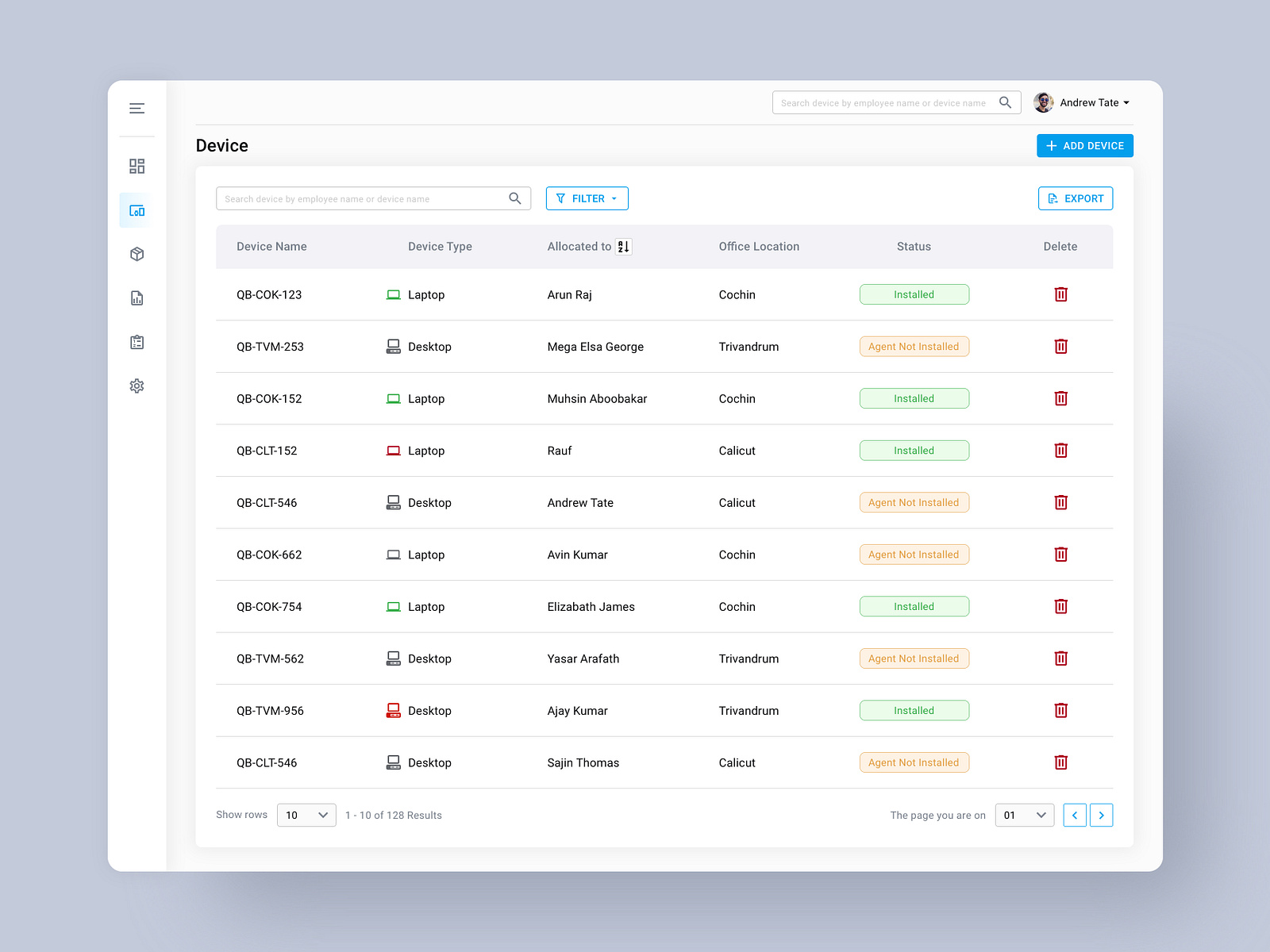Open the Show rows dropdown
Screen dimensions: 1270x952
[x=306, y=815]
